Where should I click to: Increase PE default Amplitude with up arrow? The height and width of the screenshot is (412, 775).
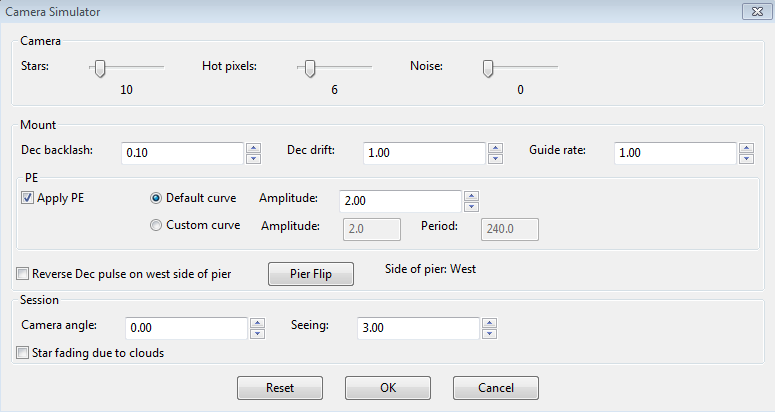point(472,195)
